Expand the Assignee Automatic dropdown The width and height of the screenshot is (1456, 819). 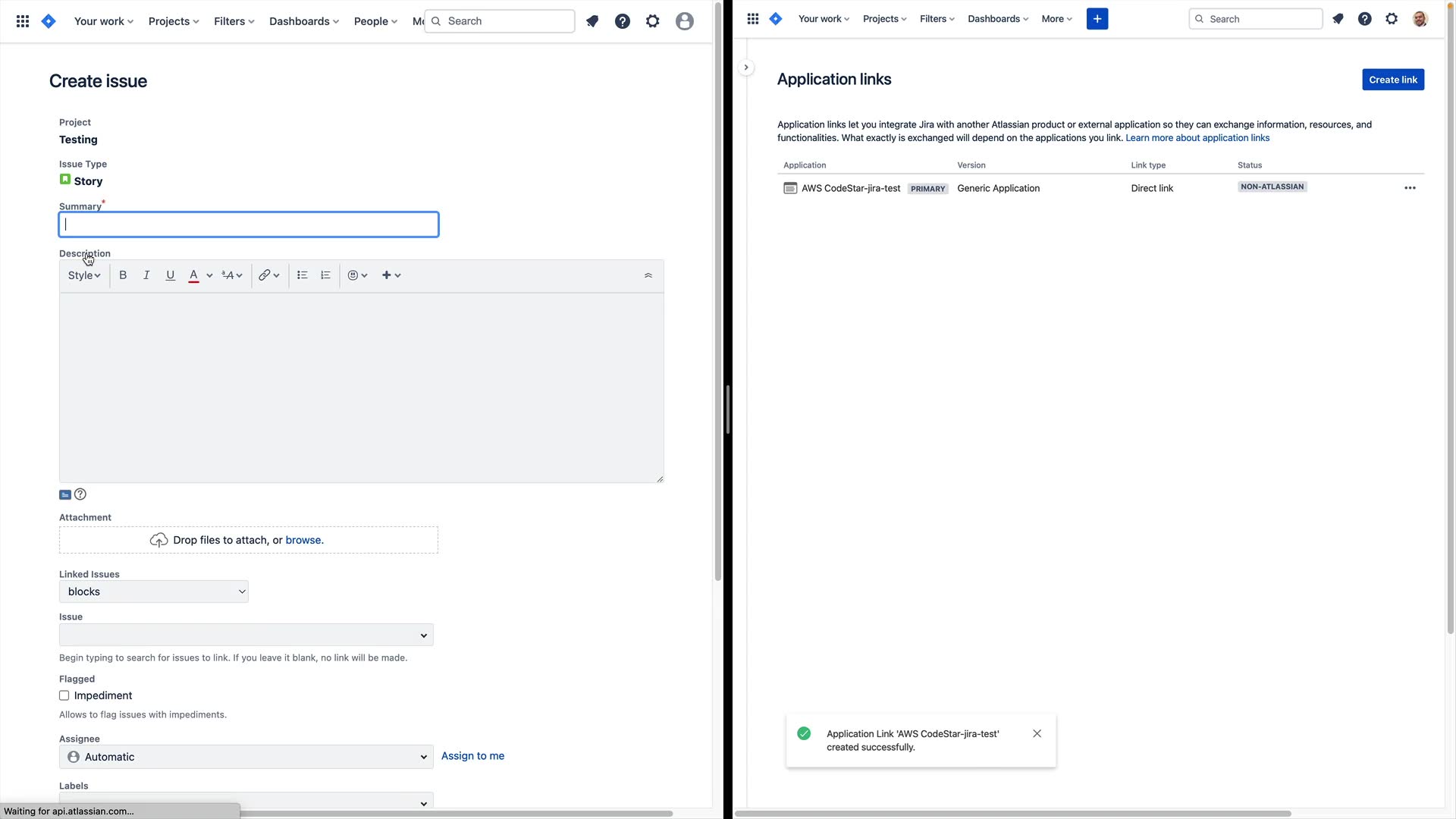[x=246, y=757]
